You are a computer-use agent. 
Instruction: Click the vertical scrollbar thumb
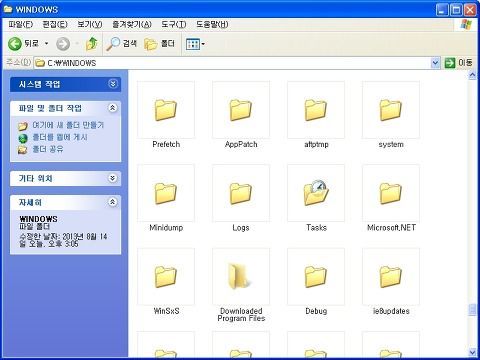472,310
